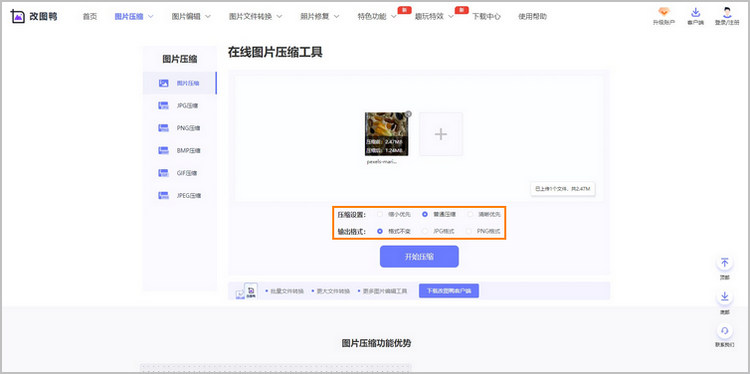Viewport: 750px width, 374px height.
Task: Choose 缩小优先 compression setting
Action: click(x=380, y=215)
